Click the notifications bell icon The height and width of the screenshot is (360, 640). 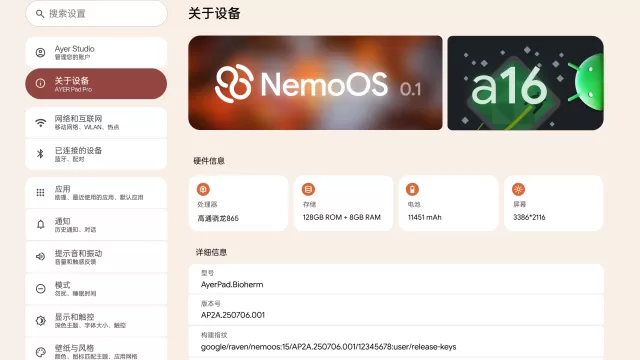pyautogui.click(x=40, y=224)
